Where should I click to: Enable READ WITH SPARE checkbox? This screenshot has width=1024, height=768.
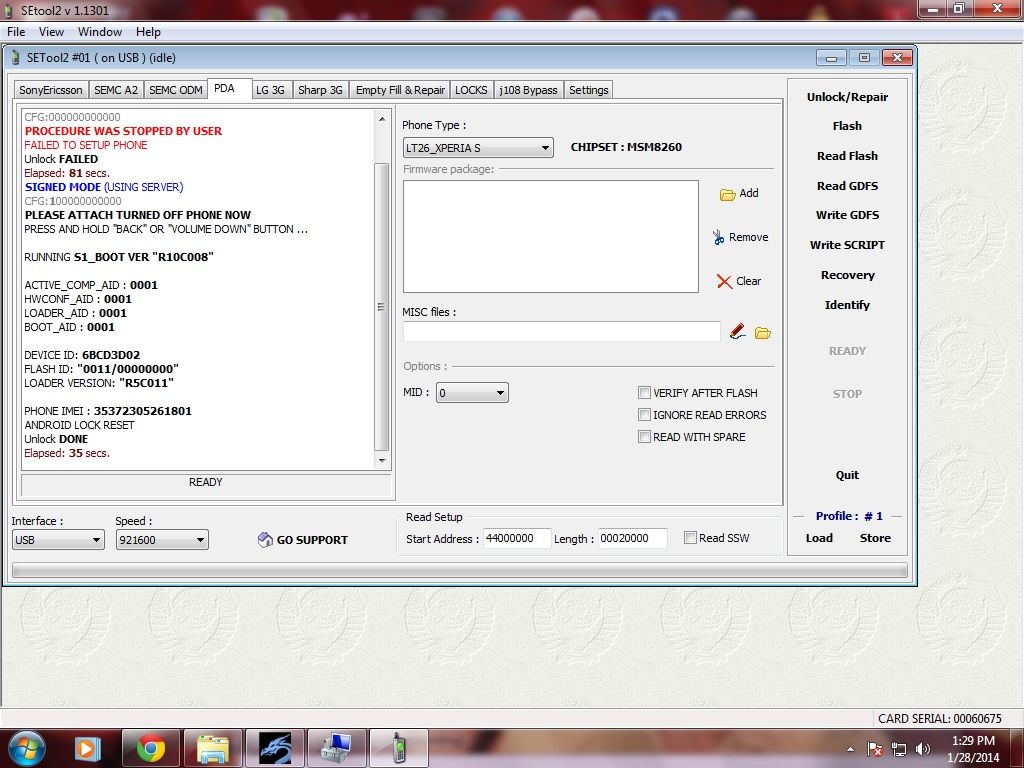pyautogui.click(x=644, y=437)
